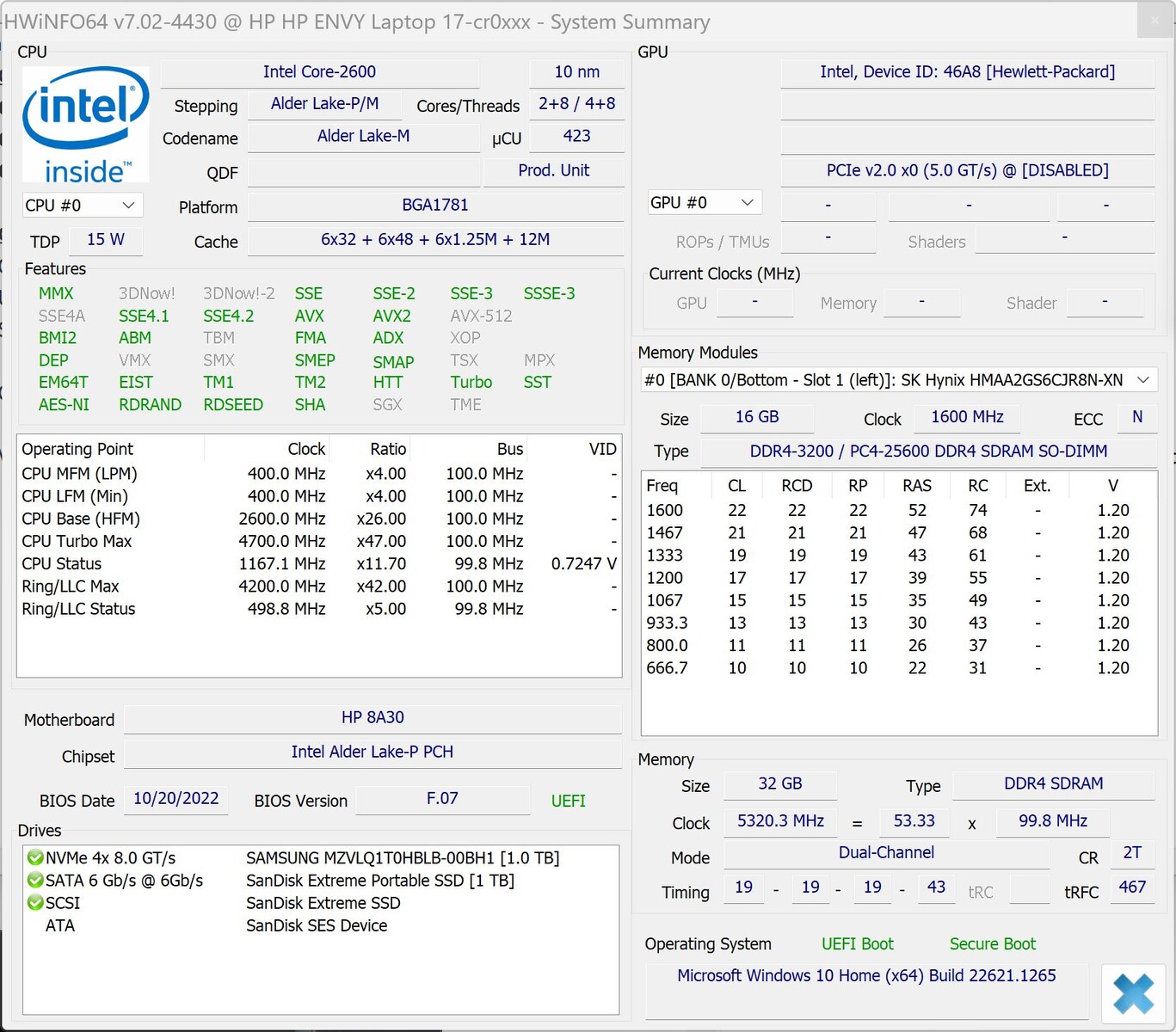Click the Intel inside logo
The height and width of the screenshot is (1032, 1176).
click(x=85, y=125)
